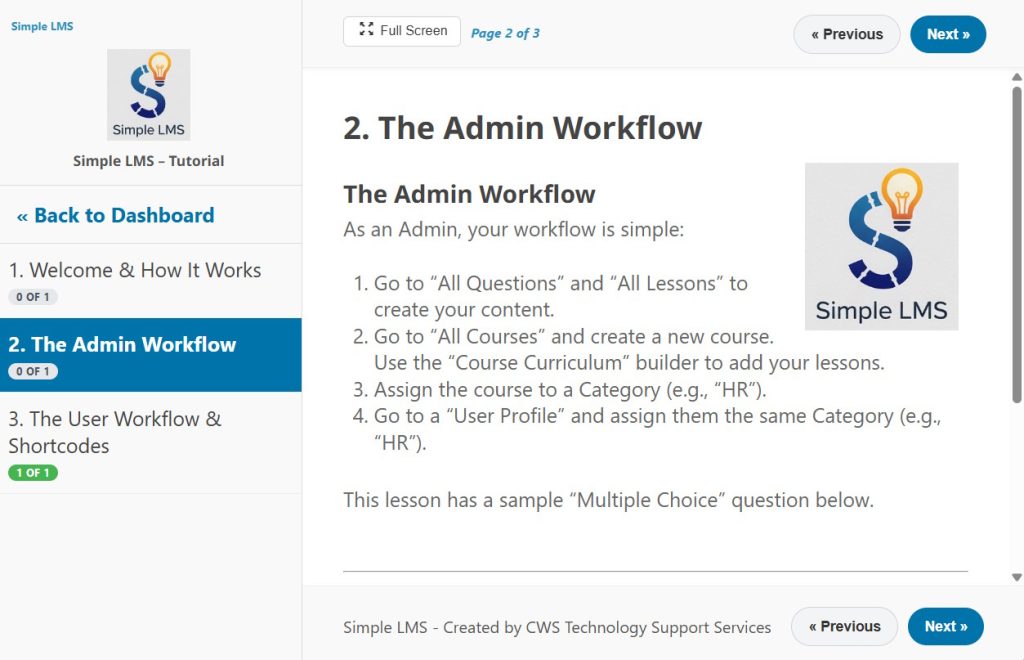Click scrollbar down arrow in lesson pane
This screenshot has height=660, width=1024.
(x=1017, y=577)
